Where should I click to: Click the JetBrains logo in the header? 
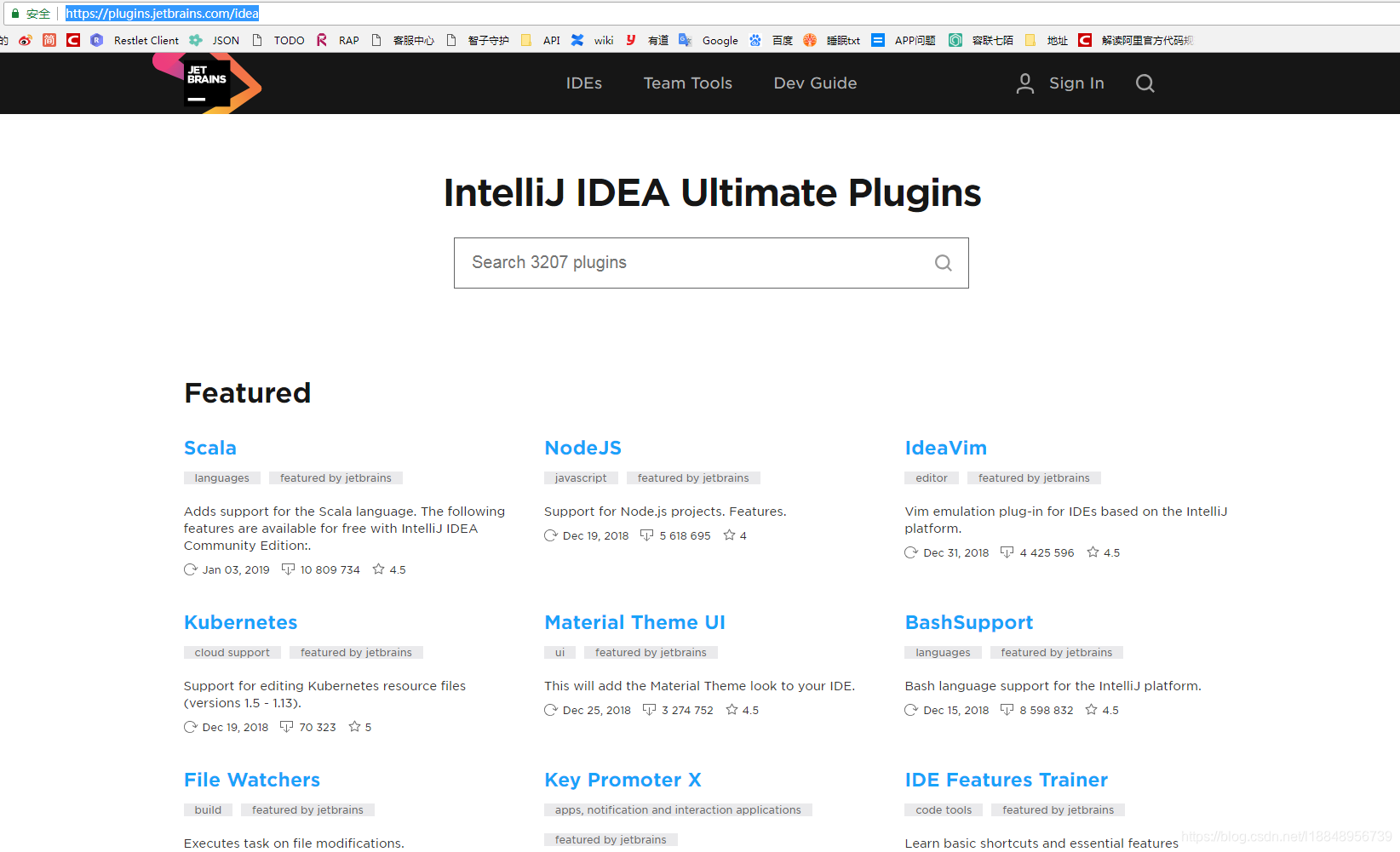click(207, 83)
